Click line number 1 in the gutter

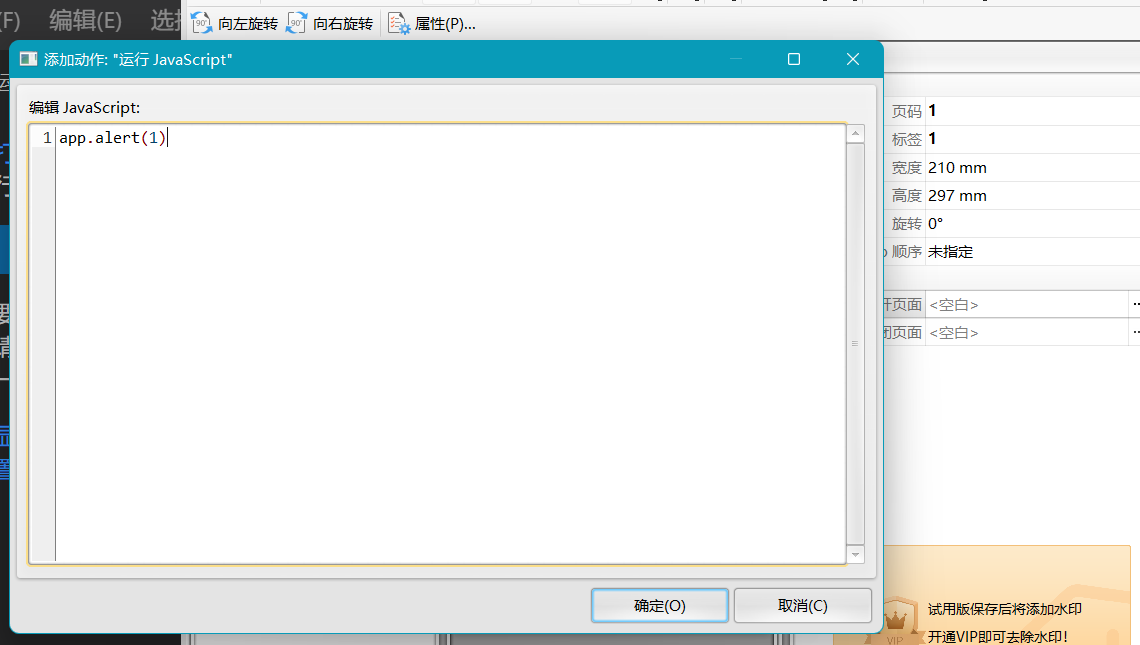pyautogui.click(x=47, y=137)
